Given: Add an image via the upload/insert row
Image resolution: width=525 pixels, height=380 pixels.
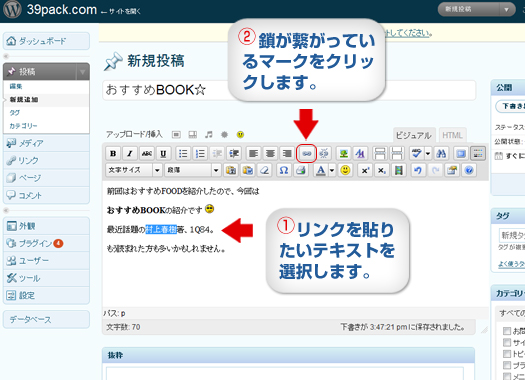Looking at the screenshot, I should point(176,135).
